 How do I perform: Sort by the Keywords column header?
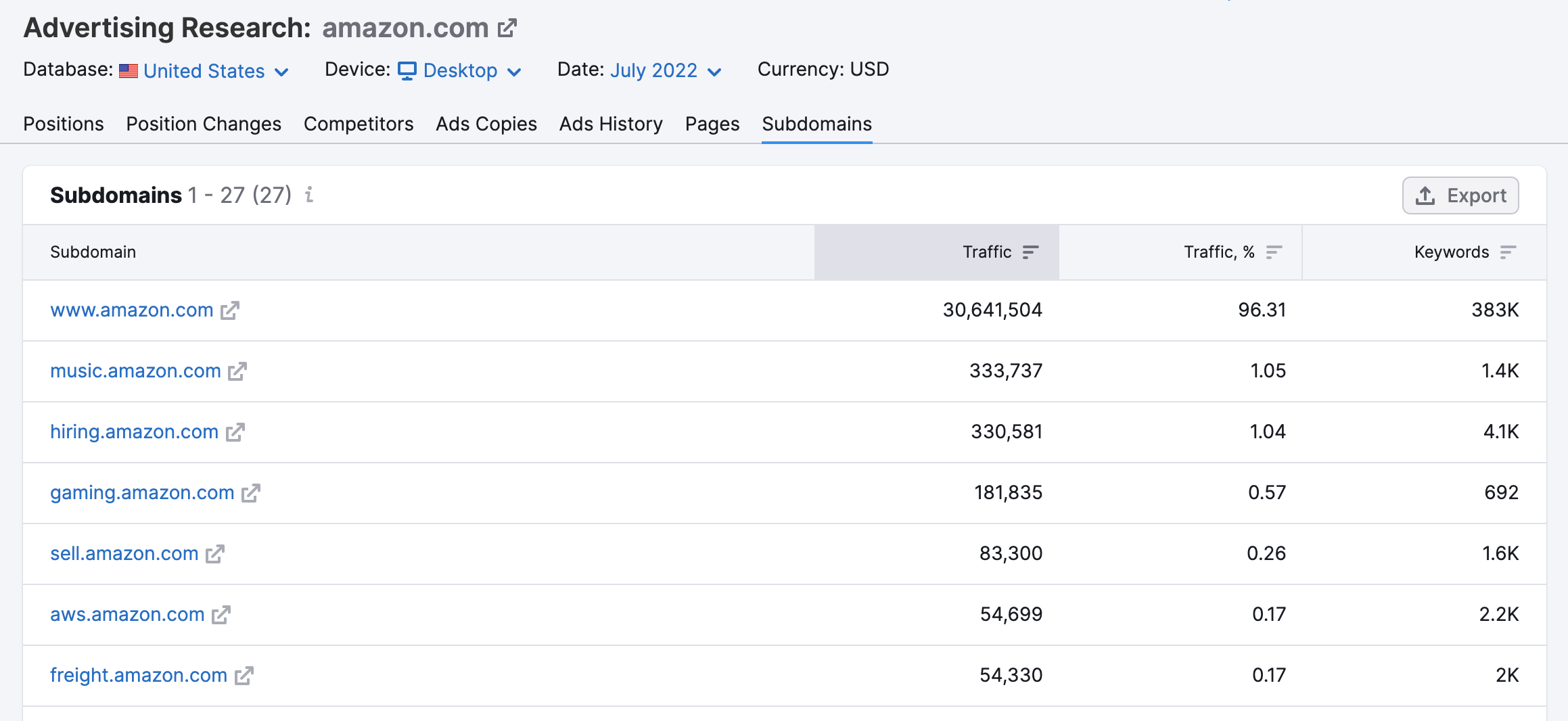coord(1425,252)
